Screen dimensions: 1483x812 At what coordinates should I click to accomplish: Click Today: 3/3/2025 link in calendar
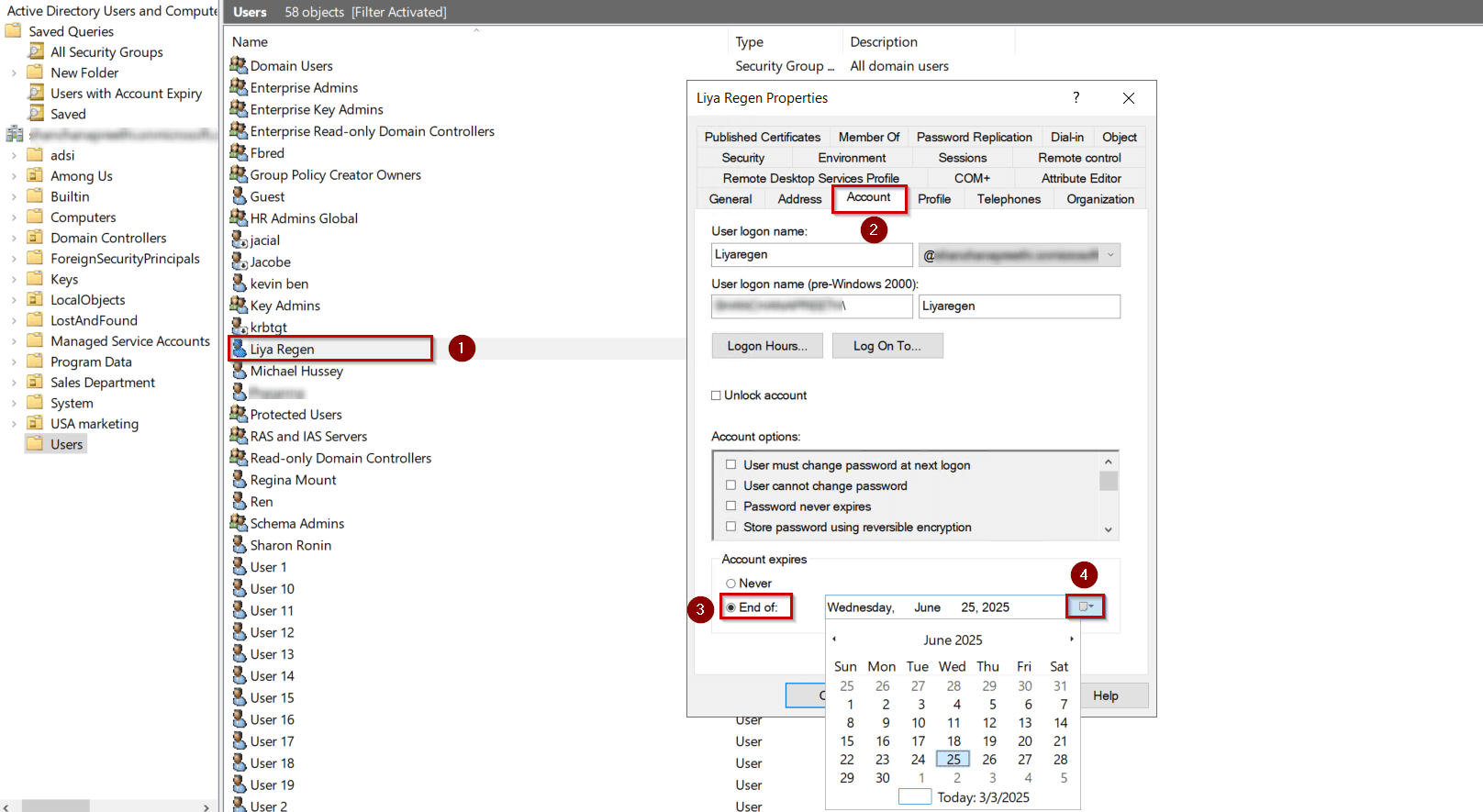[x=983, y=797]
